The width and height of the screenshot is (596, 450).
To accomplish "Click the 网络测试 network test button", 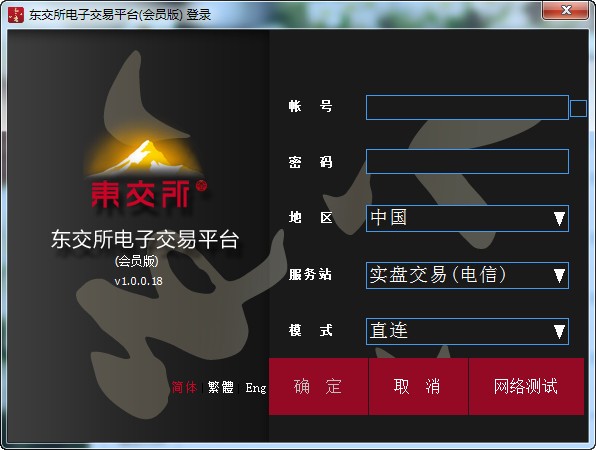I will click(x=526, y=387).
